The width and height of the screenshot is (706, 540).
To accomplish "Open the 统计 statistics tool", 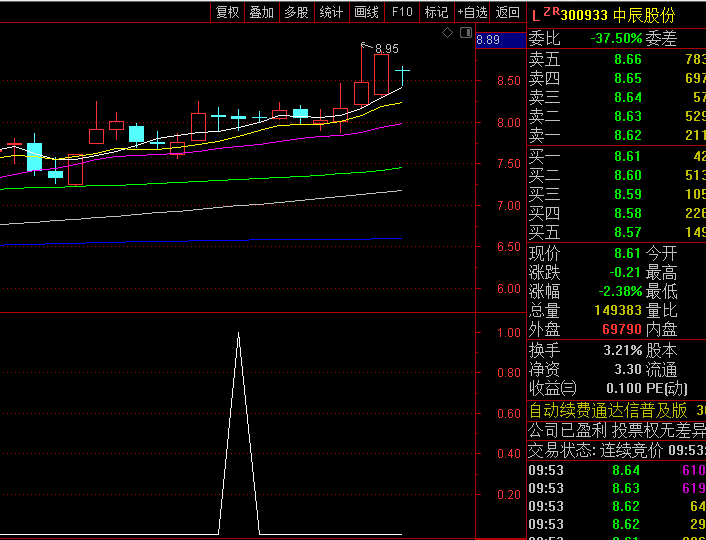I will [331, 12].
